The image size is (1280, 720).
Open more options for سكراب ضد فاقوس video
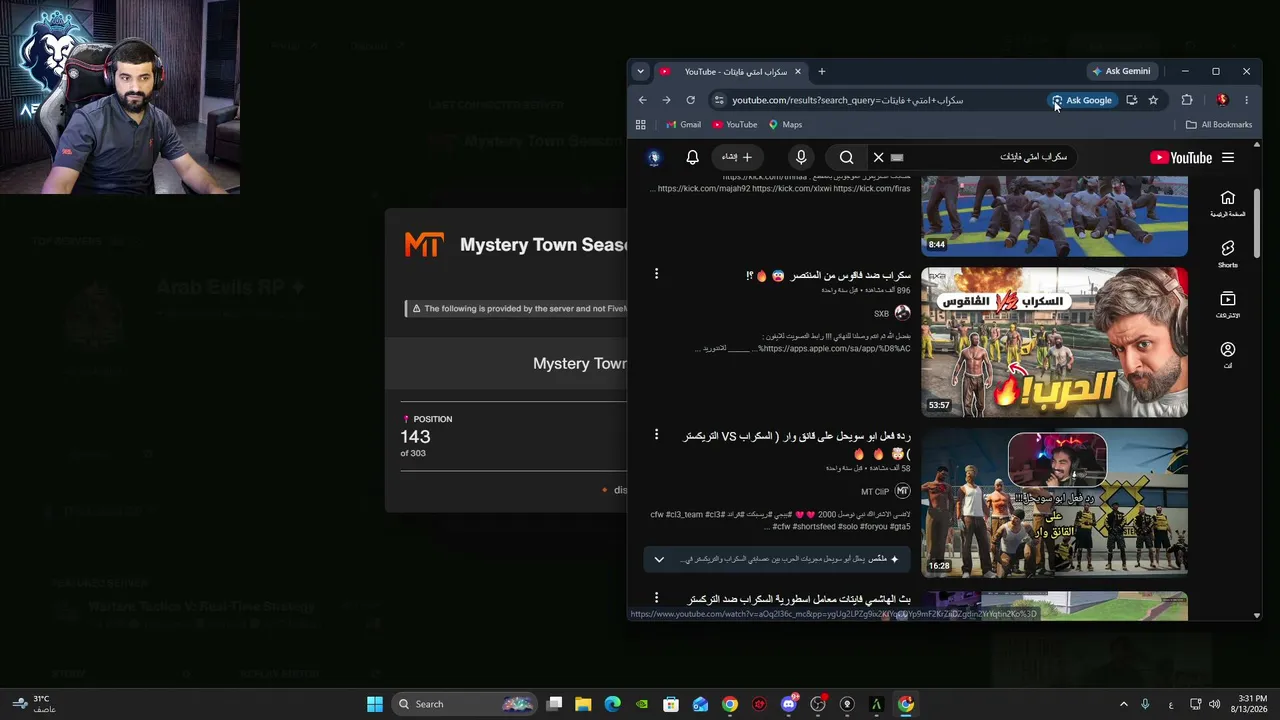click(x=656, y=273)
